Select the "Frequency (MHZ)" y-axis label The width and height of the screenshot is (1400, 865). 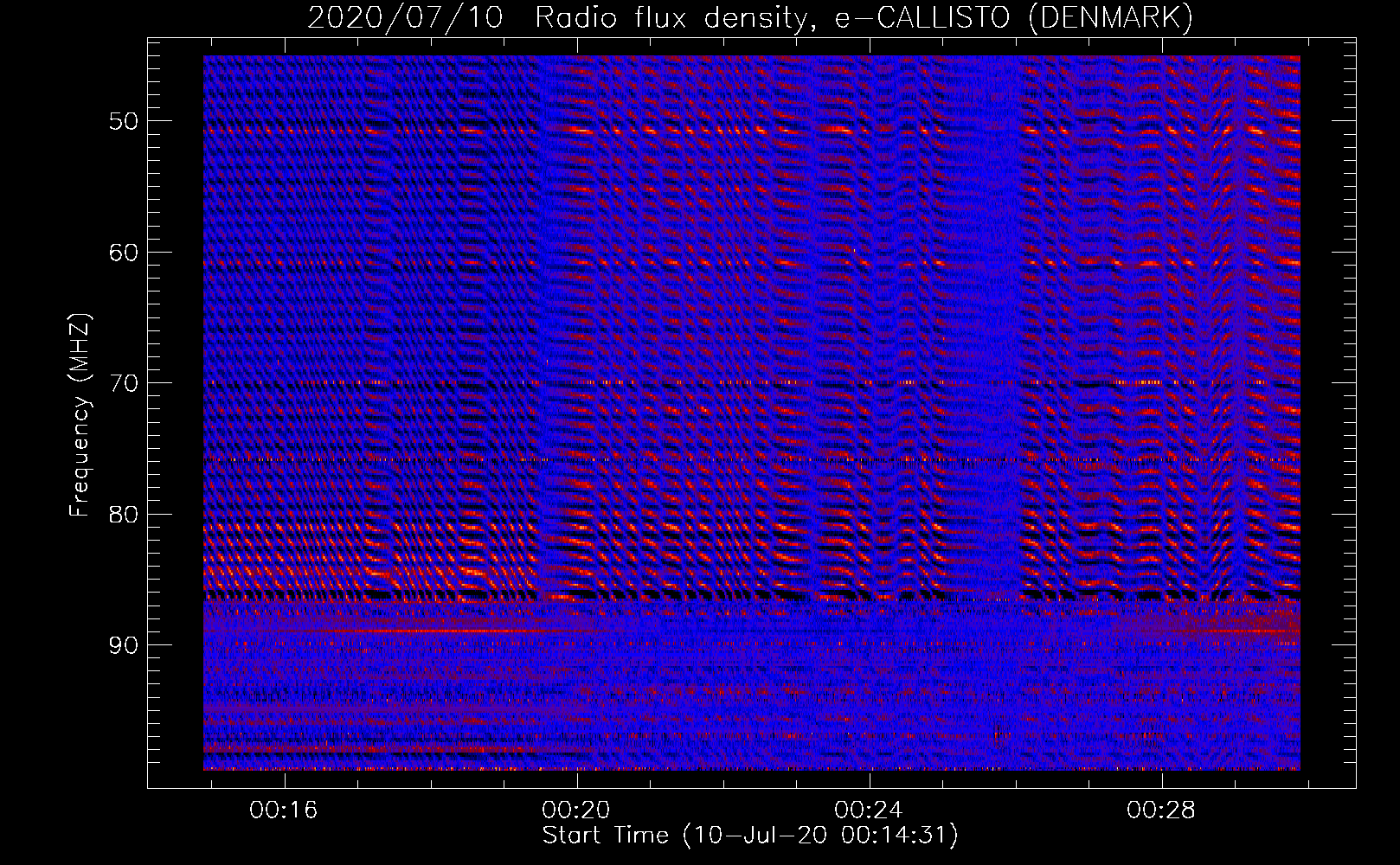click(80, 415)
